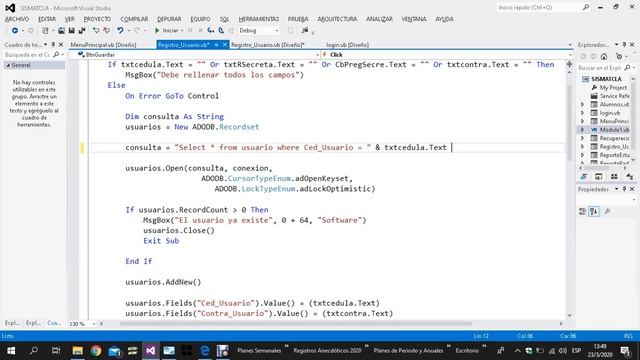The image size is (640, 360).
Task: Select My Project in Solution Explorer
Action: pyautogui.click(x=613, y=87)
